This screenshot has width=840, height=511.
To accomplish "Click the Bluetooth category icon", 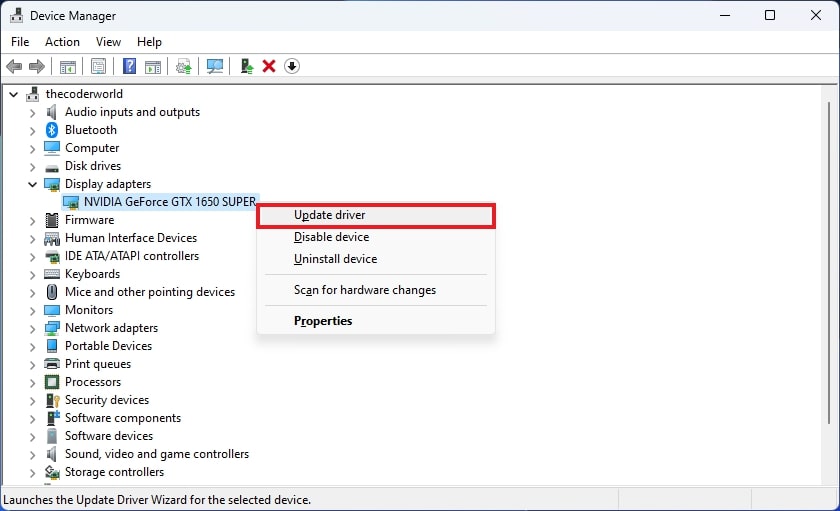I will pos(52,130).
